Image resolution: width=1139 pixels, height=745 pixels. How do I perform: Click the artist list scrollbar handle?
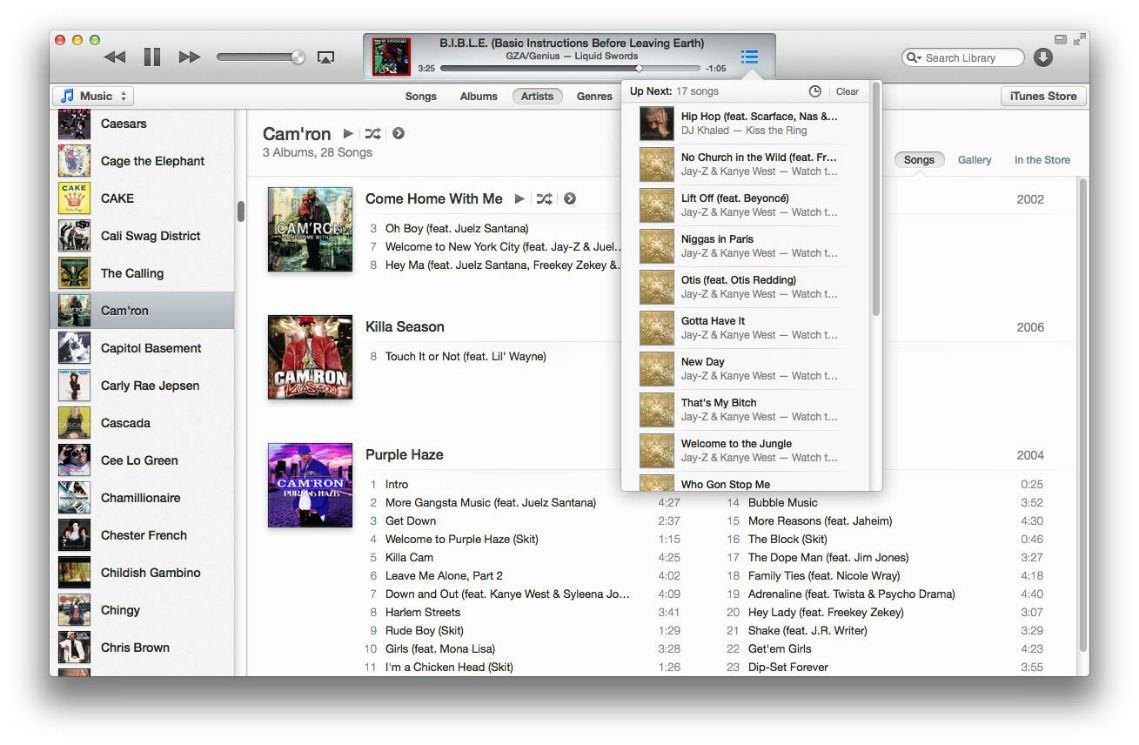[x=240, y=211]
